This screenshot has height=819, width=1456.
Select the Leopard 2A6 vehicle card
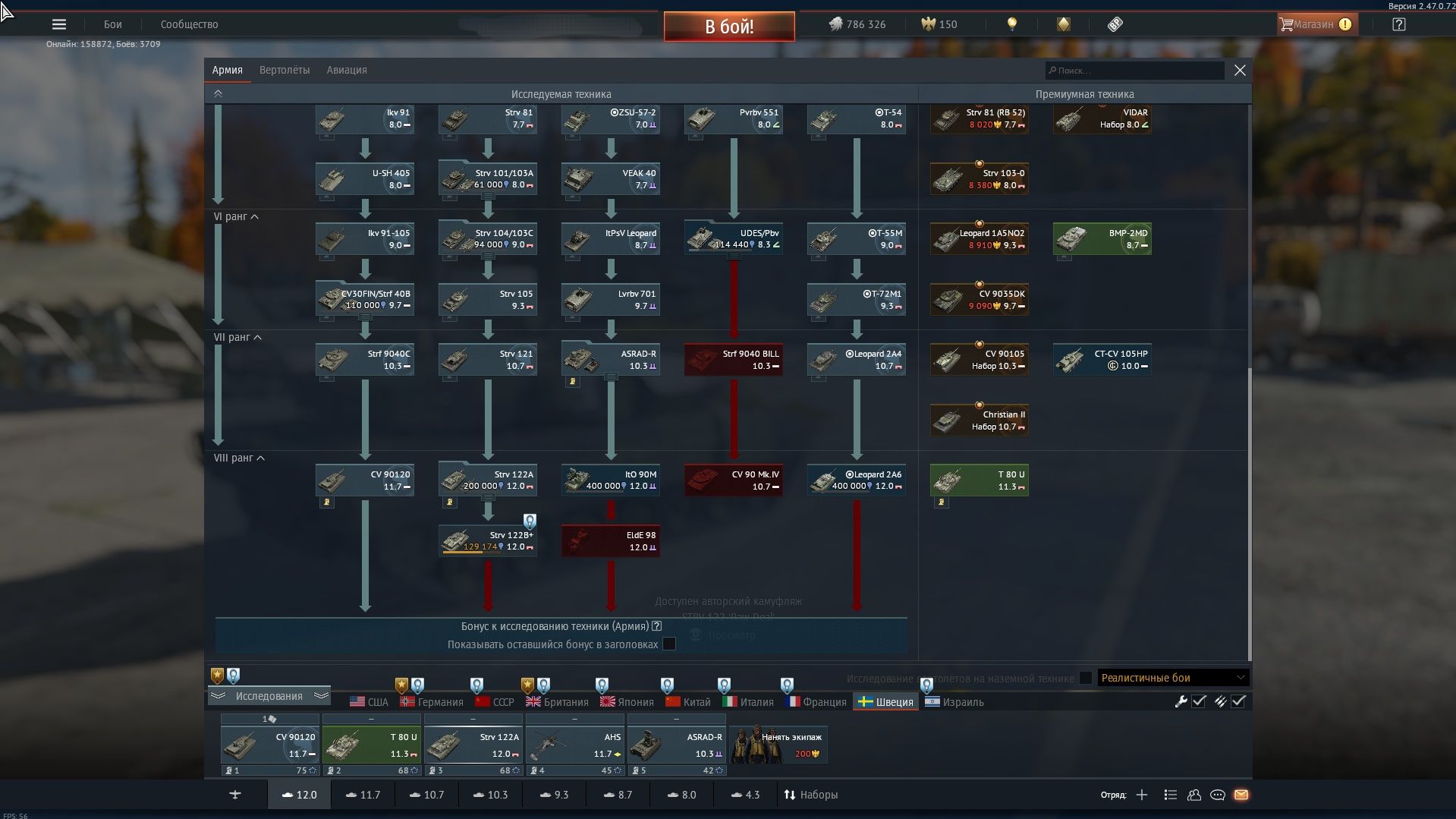pyautogui.click(x=857, y=480)
